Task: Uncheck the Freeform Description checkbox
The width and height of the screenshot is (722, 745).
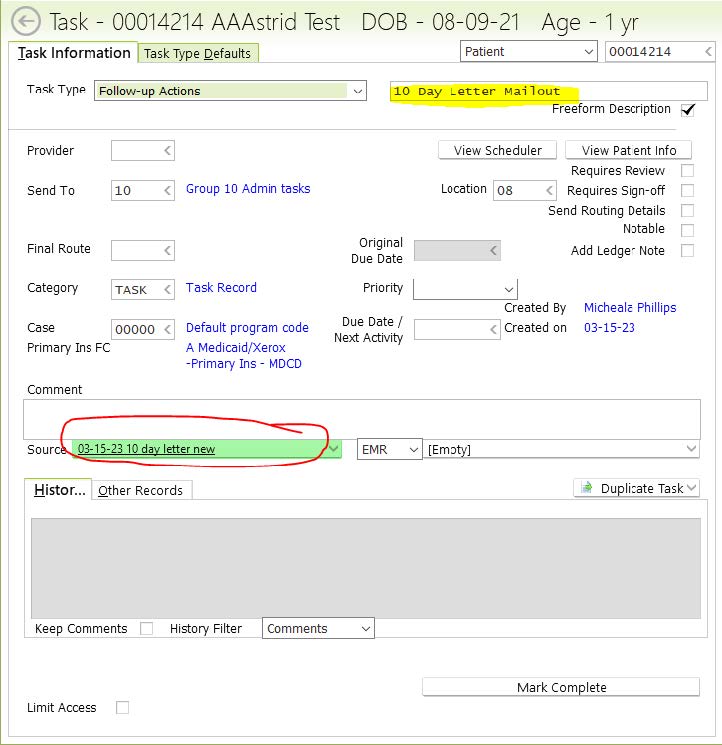Action: (688, 110)
